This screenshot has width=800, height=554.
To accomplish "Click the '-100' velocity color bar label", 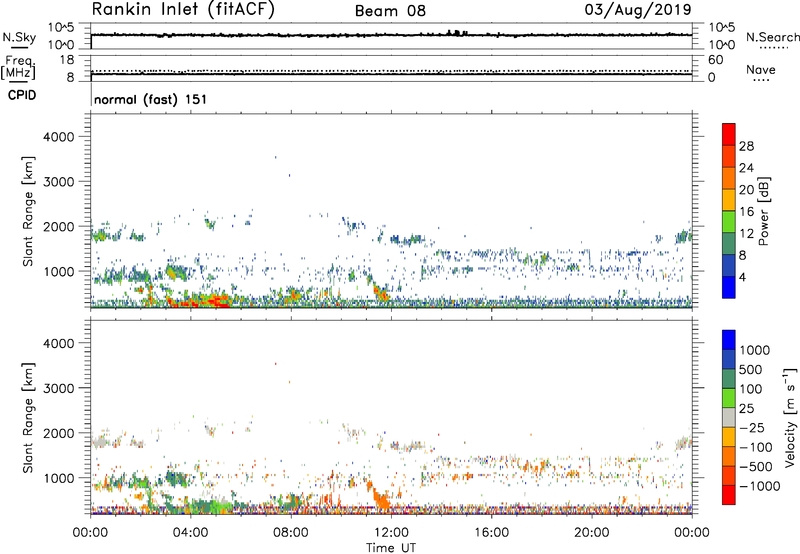I will [756, 447].
